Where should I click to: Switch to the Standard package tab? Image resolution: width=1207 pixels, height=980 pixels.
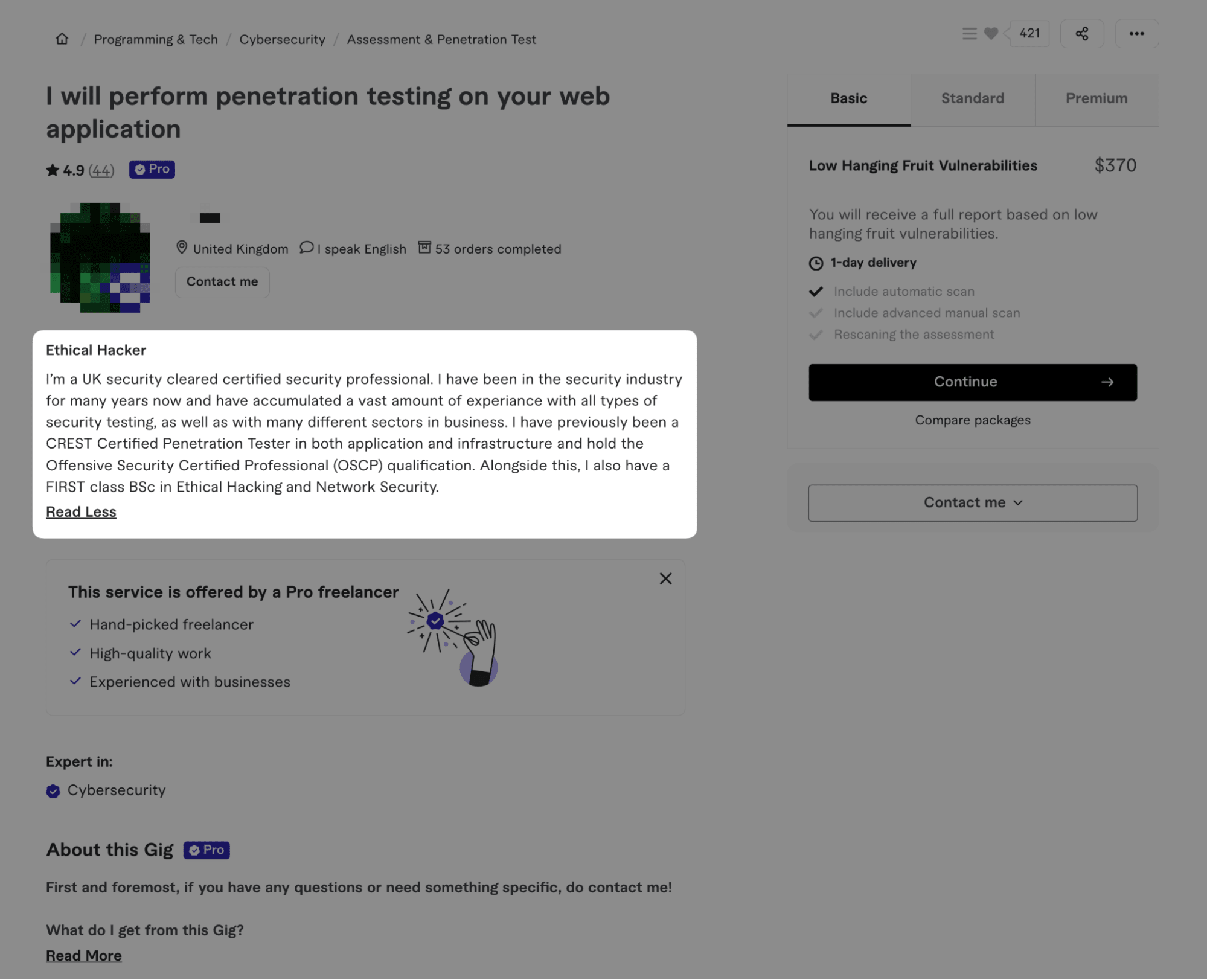coord(972,99)
